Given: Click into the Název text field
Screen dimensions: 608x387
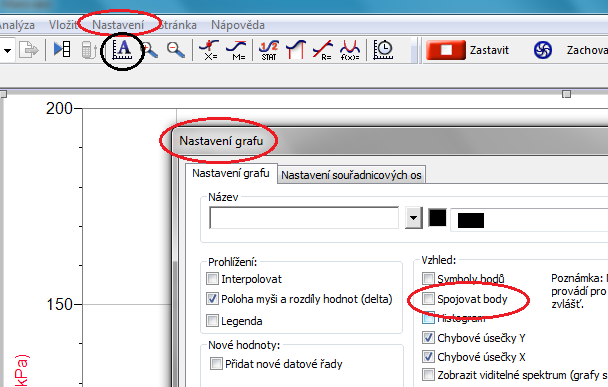Looking at the screenshot, I should (304, 218).
